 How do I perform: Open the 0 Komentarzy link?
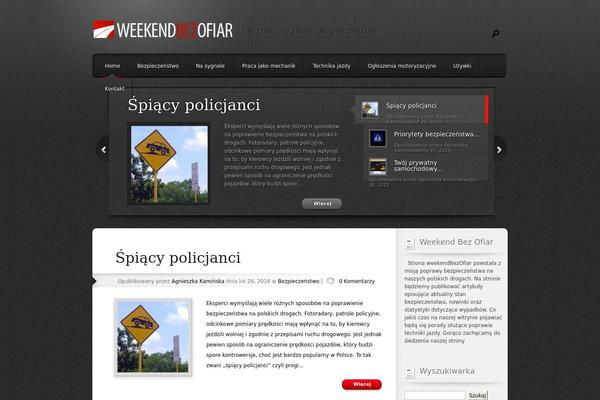click(x=357, y=281)
